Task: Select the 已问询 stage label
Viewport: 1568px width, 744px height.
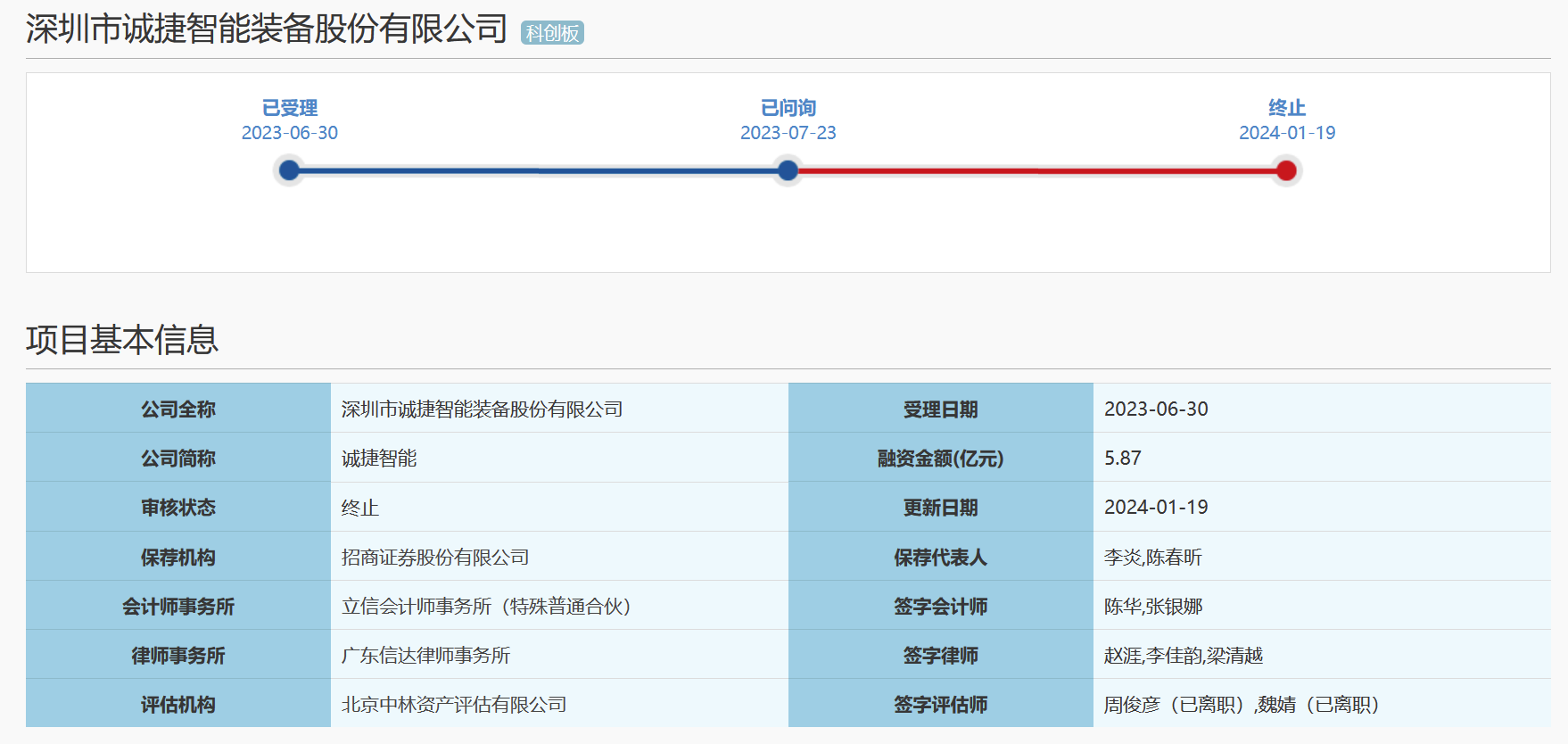Action: 788,108
